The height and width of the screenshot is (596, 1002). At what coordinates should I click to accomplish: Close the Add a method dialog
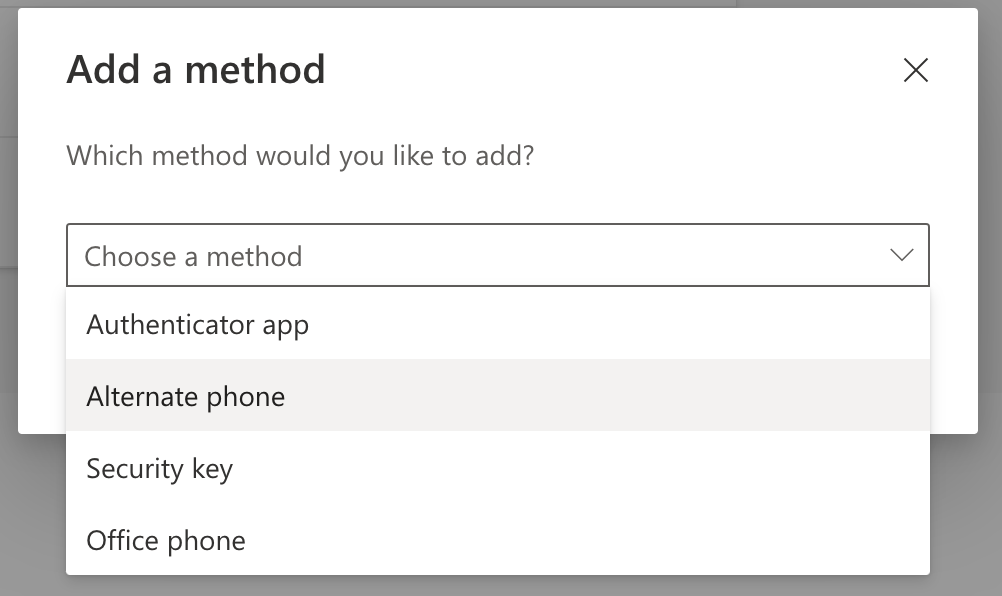(916, 70)
